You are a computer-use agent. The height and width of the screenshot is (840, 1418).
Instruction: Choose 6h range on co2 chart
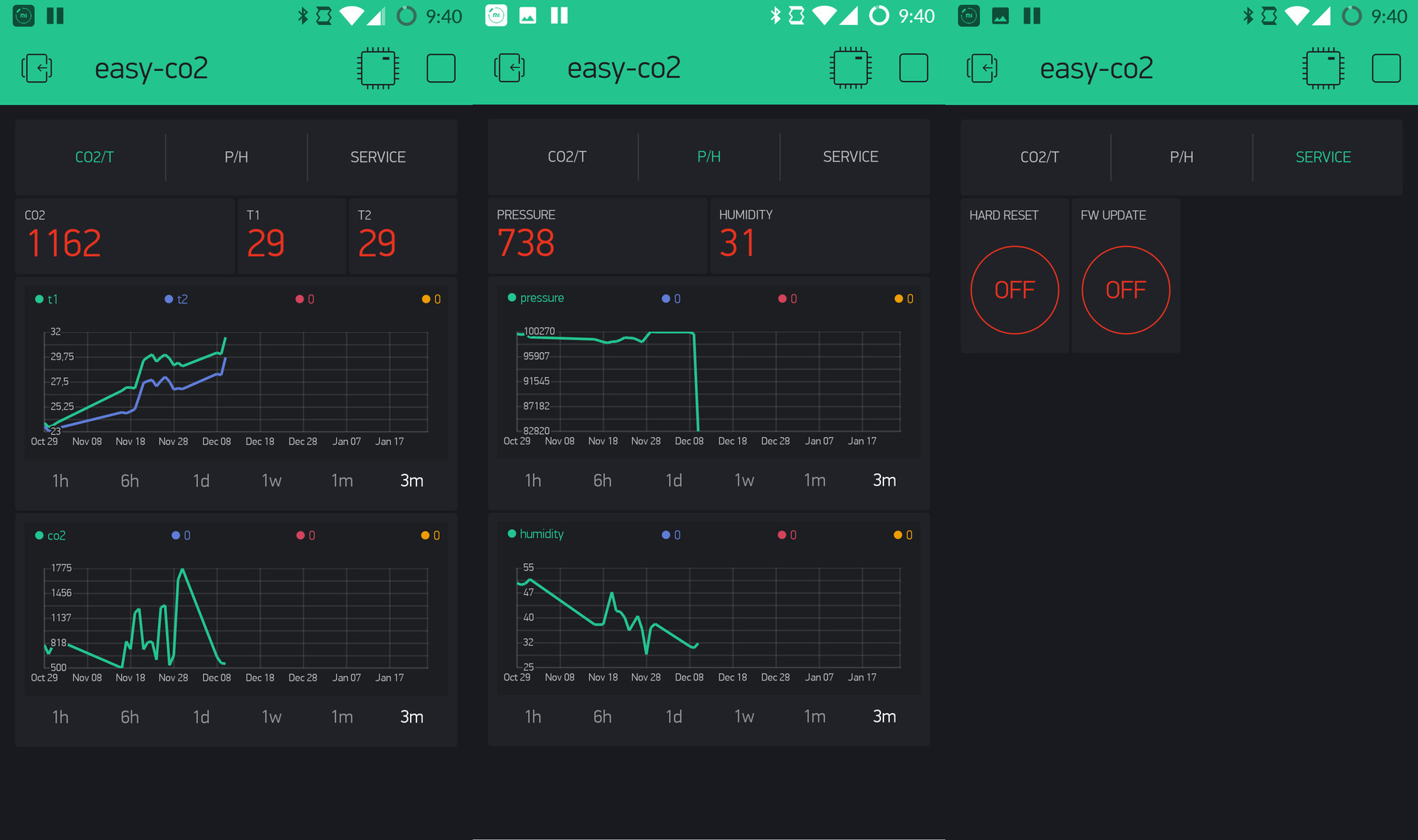point(129,717)
